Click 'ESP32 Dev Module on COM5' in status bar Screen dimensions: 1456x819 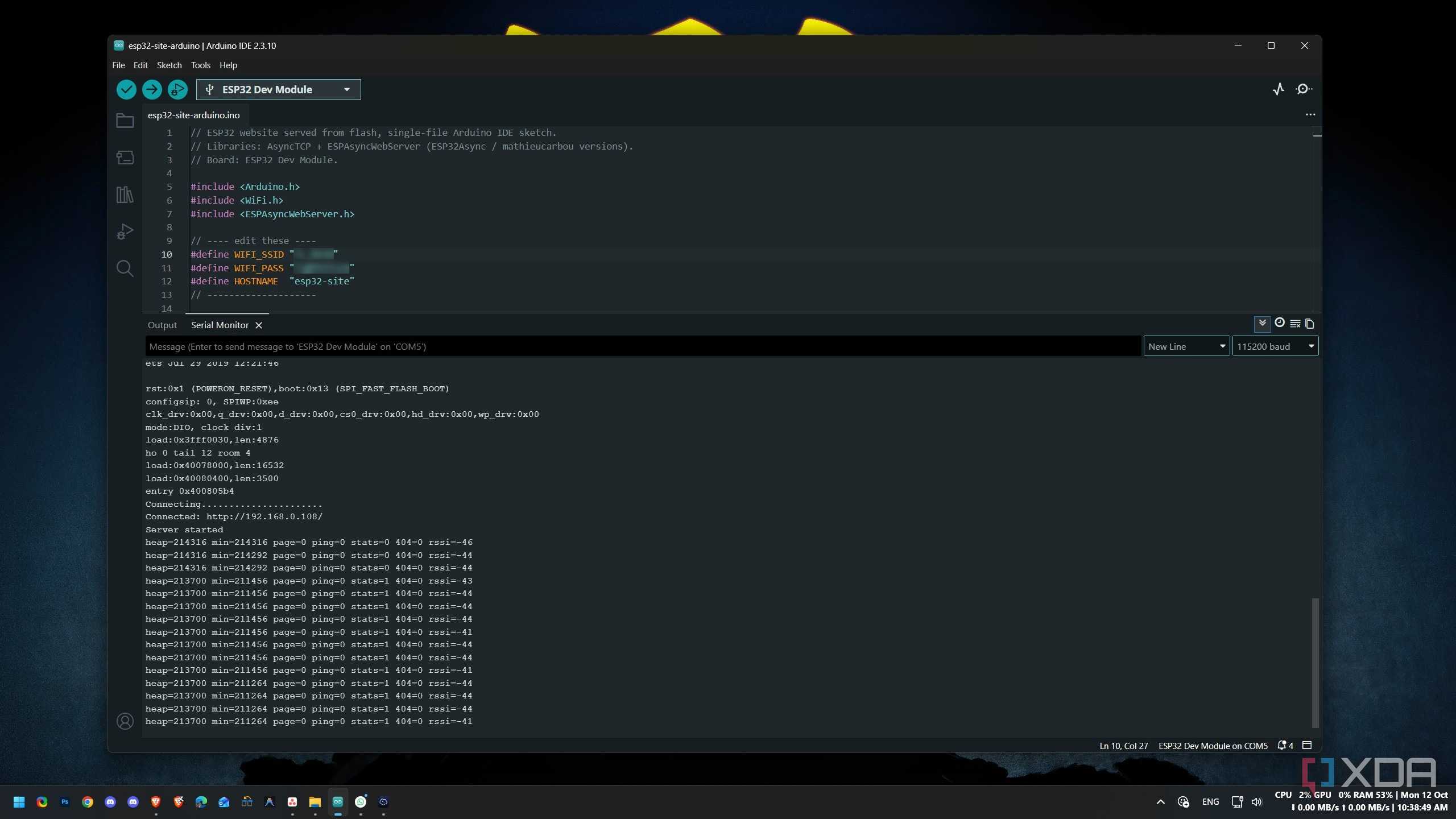(1213, 746)
